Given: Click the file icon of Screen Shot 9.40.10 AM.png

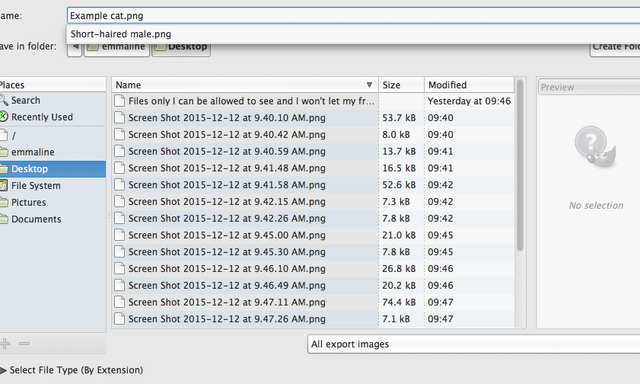Looking at the screenshot, I should (119, 118).
